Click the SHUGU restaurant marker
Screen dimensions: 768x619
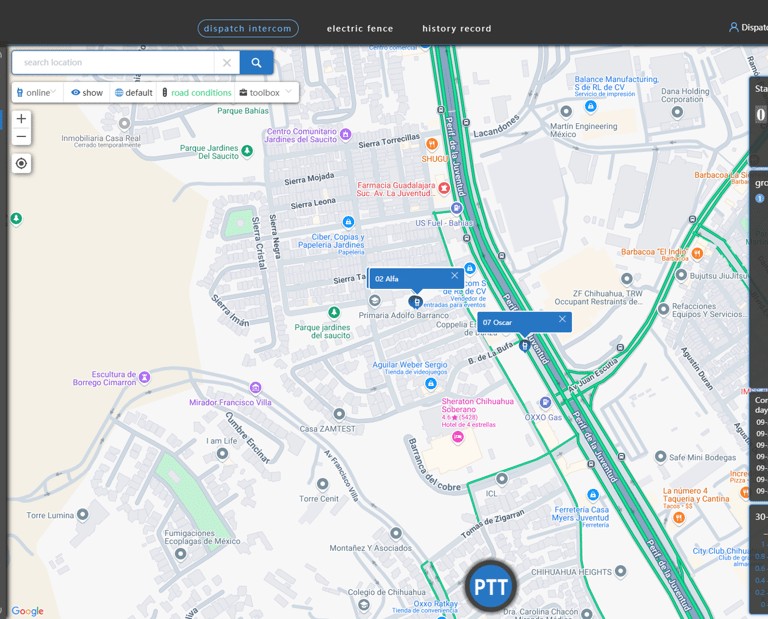pos(432,144)
